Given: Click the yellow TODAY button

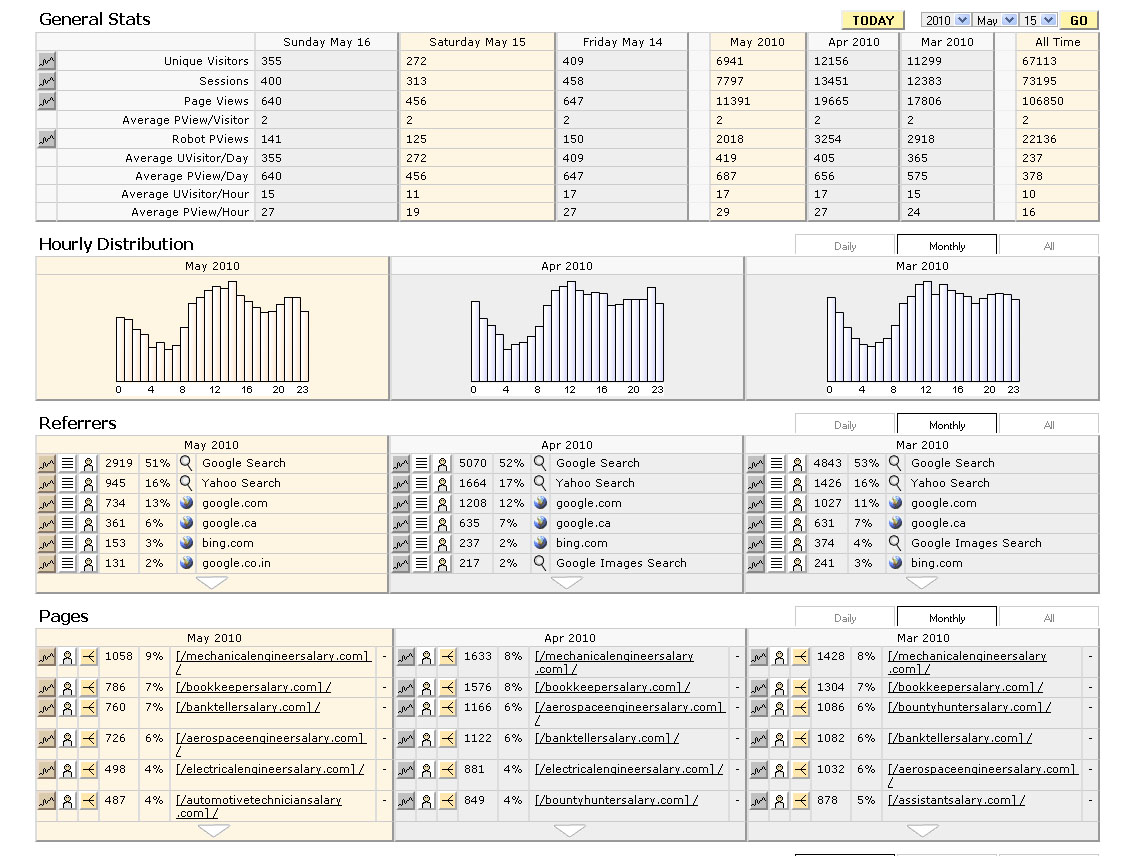Looking at the screenshot, I should tap(873, 20).
